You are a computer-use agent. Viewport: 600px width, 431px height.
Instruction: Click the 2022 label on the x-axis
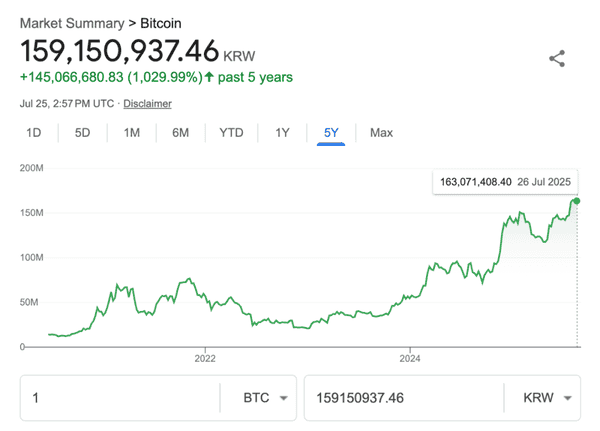pos(205,357)
